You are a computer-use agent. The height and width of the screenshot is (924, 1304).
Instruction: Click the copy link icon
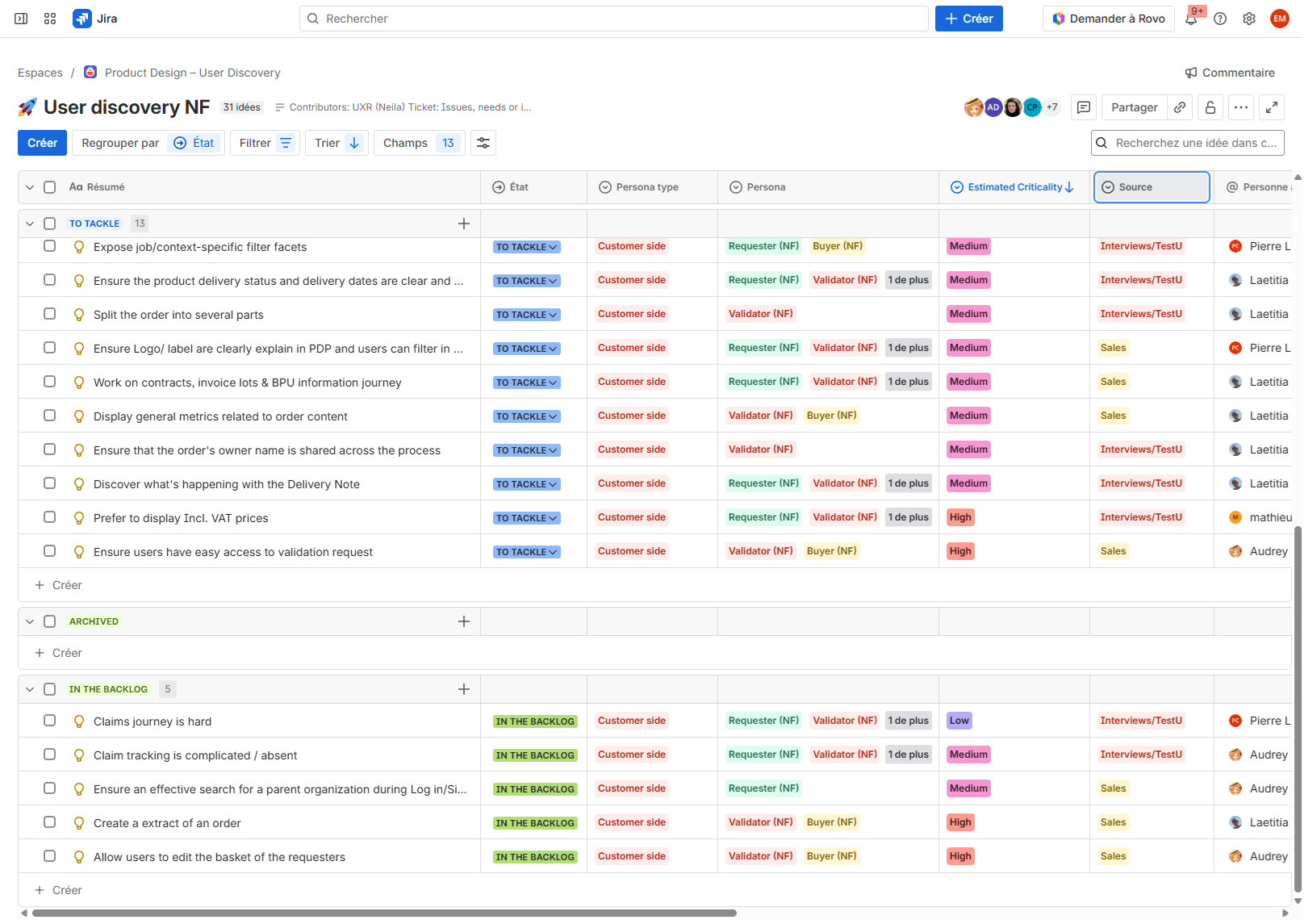click(1180, 107)
